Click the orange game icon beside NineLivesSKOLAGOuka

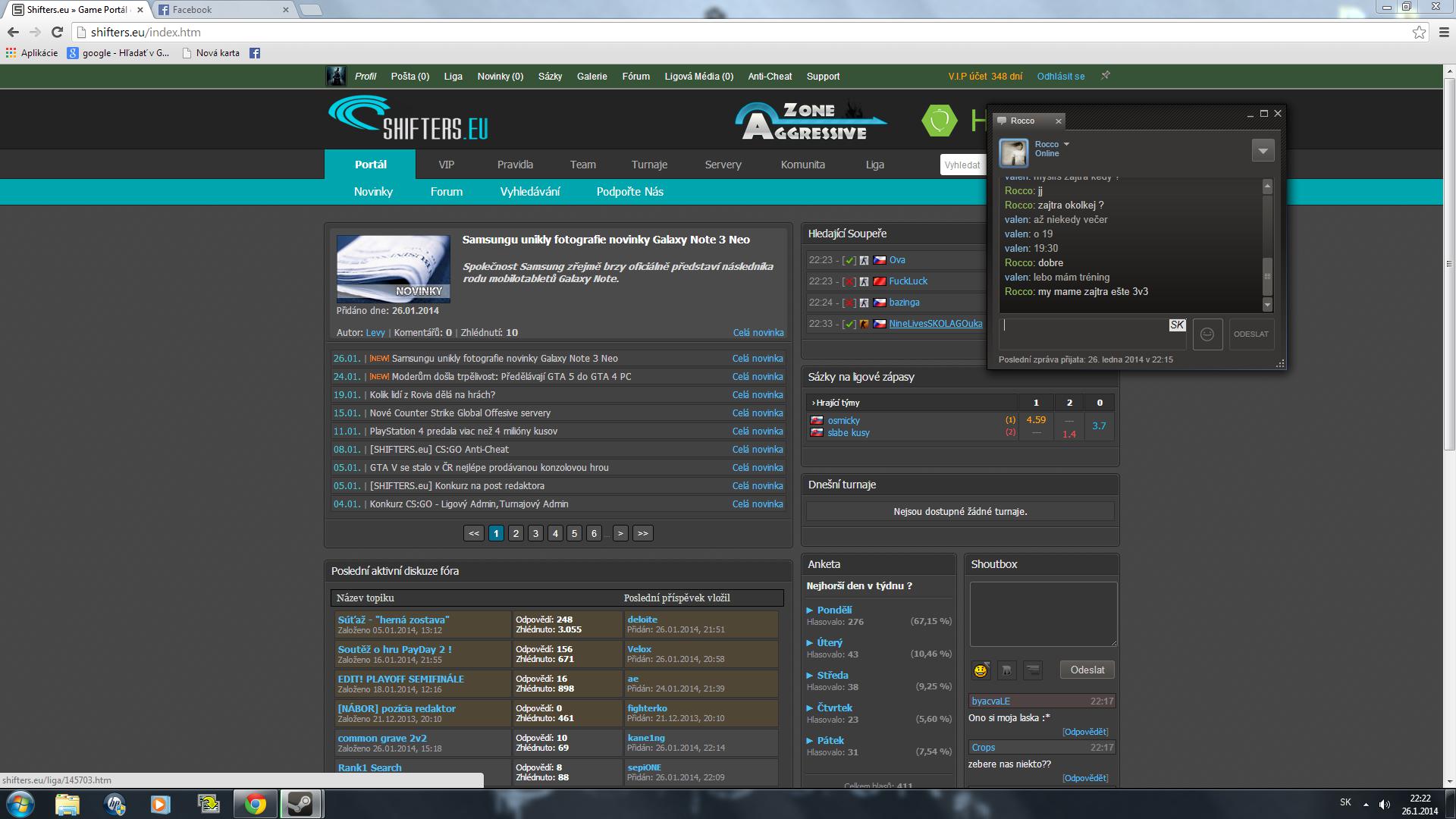pyautogui.click(x=864, y=324)
